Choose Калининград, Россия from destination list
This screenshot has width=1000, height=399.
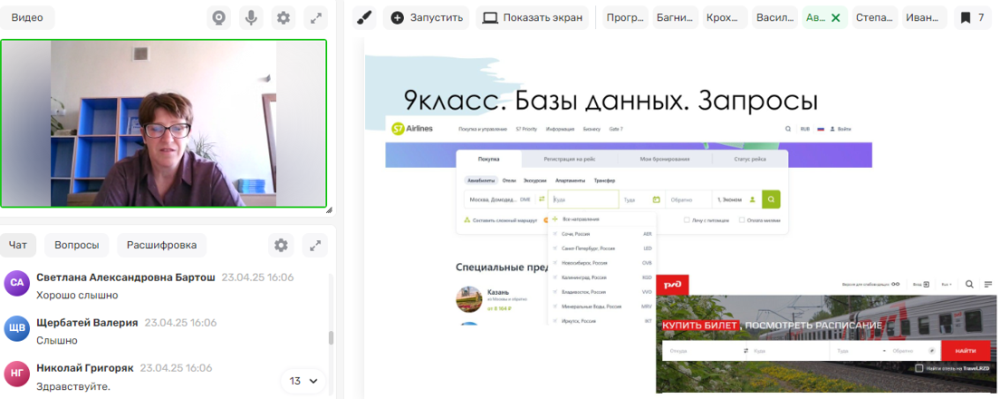pos(601,278)
